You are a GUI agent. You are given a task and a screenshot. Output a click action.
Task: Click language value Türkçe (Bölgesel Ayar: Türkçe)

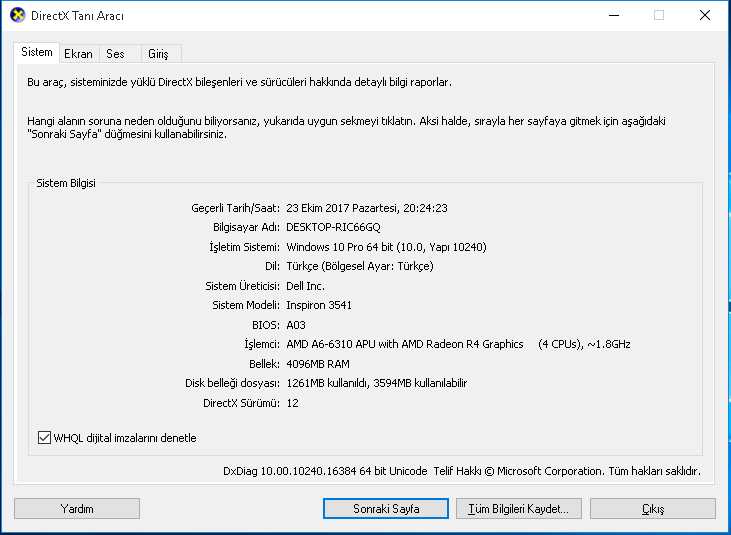point(360,266)
